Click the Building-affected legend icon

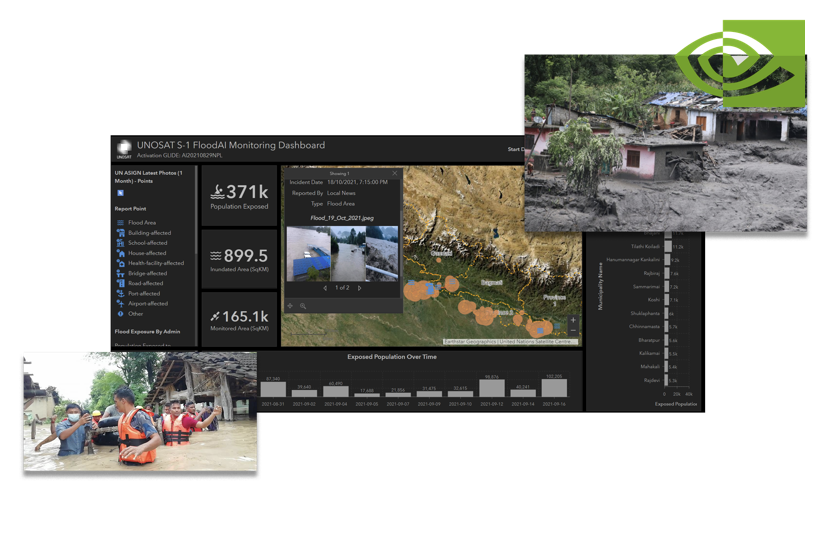[x=121, y=233]
